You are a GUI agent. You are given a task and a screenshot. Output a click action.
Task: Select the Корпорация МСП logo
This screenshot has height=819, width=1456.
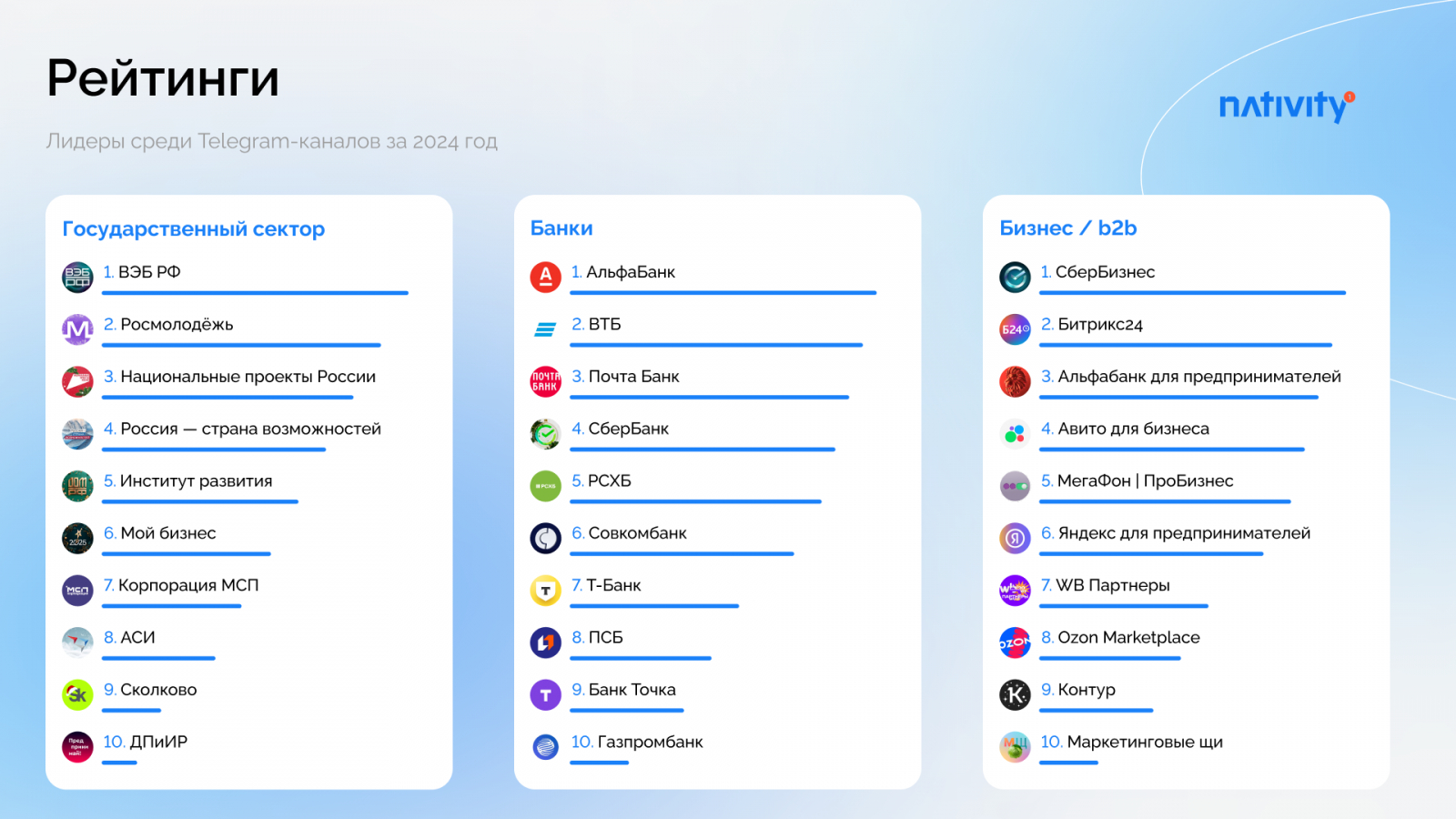[x=77, y=591]
